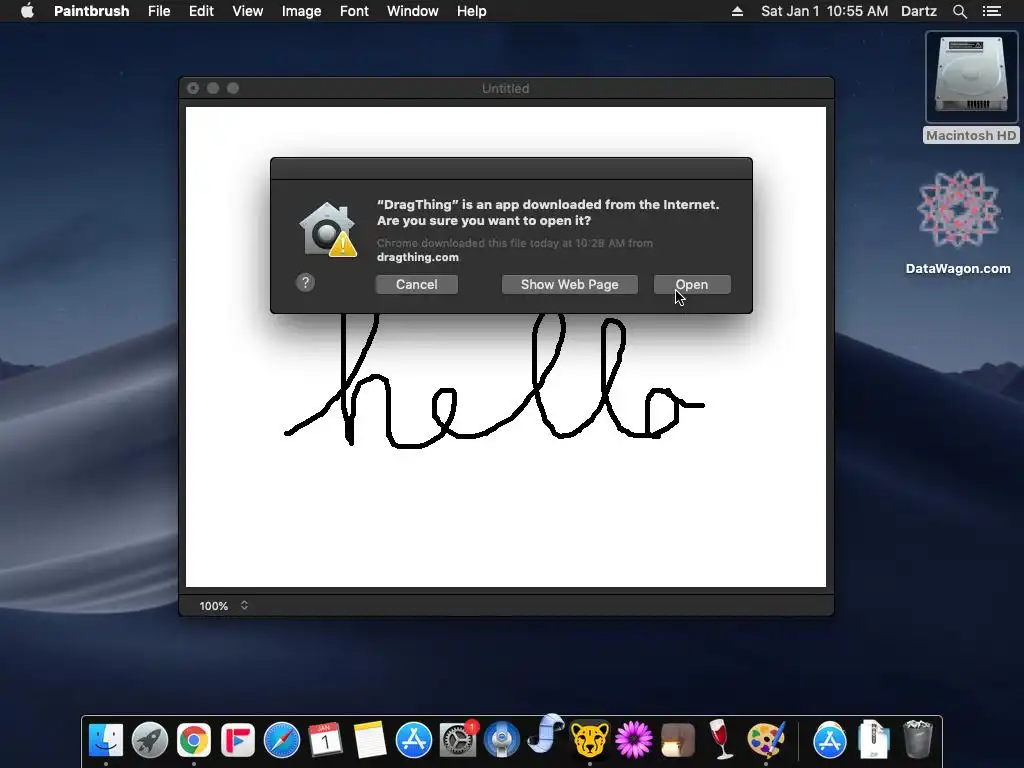Cancel opening DragThing
Image resolution: width=1024 pixels, height=768 pixels.
(417, 284)
